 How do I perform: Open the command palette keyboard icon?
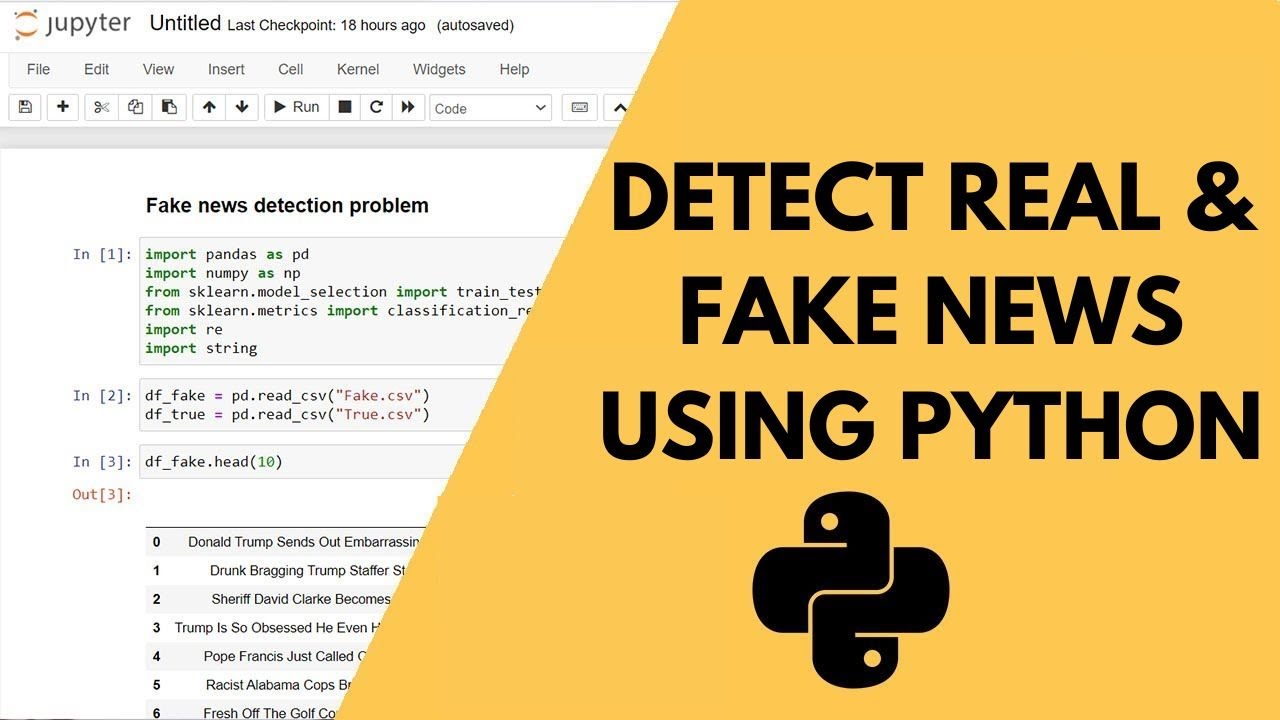[580, 107]
